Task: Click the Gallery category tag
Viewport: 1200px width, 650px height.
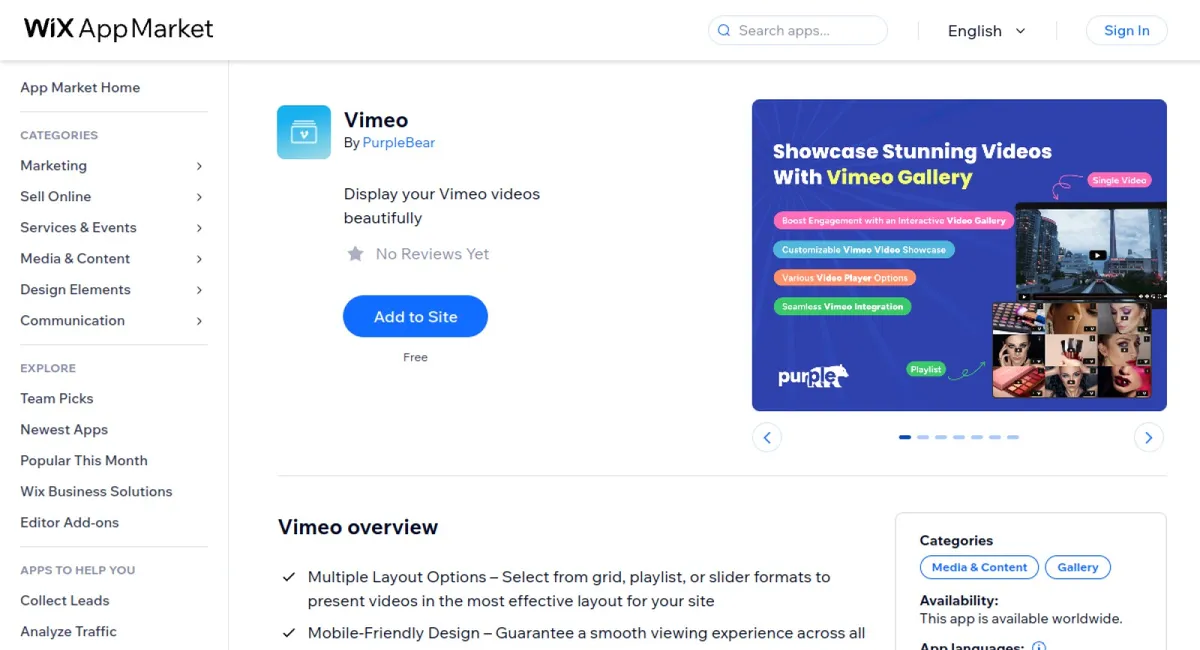Action: [x=1077, y=567]
